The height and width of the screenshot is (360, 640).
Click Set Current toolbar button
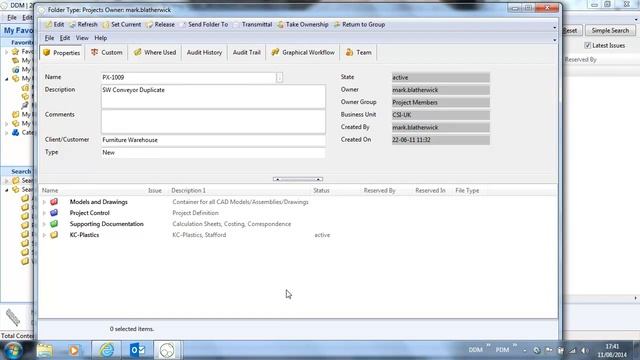click(x=121, y=24)
